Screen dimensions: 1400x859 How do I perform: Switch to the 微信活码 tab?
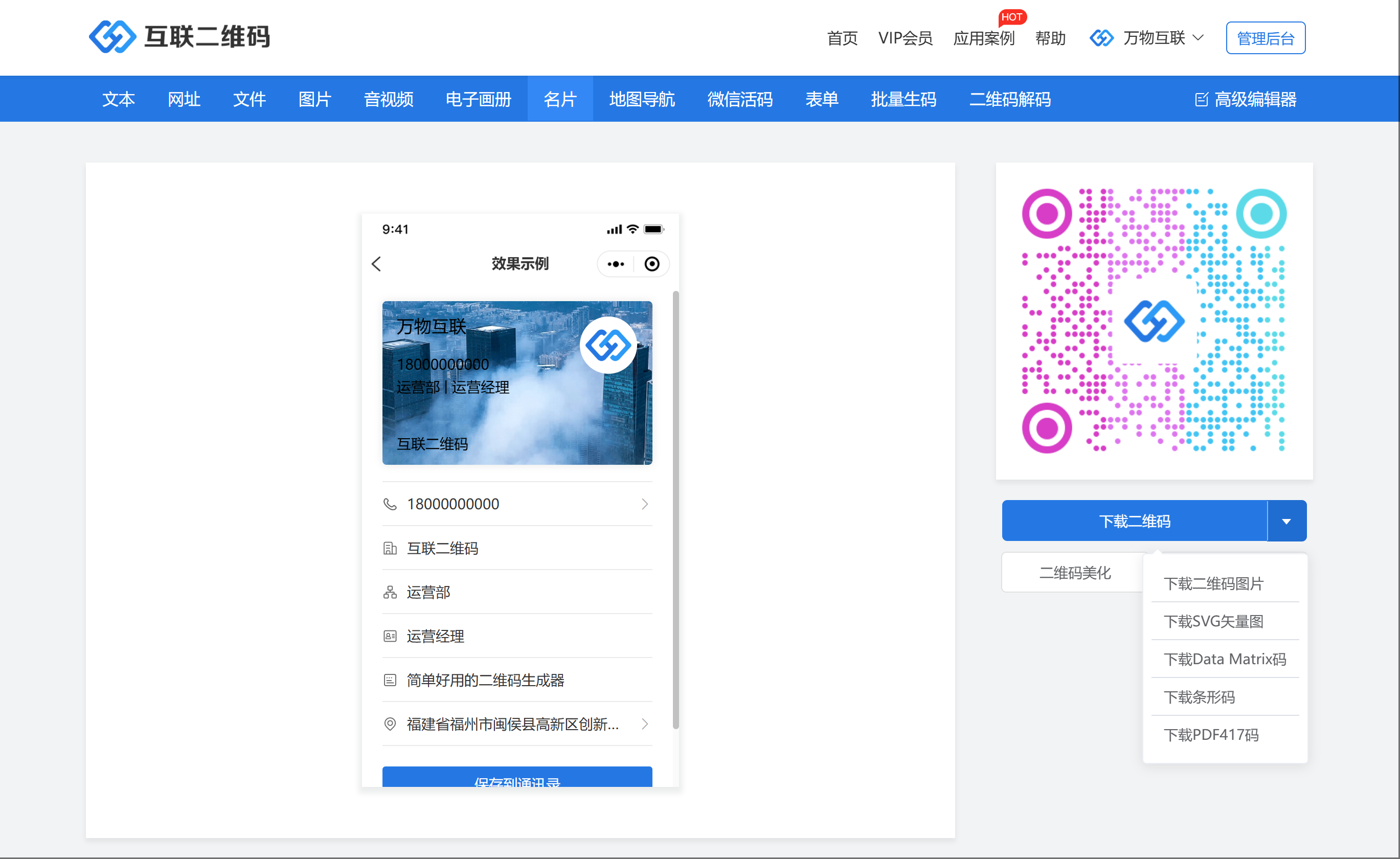(740, 99)
